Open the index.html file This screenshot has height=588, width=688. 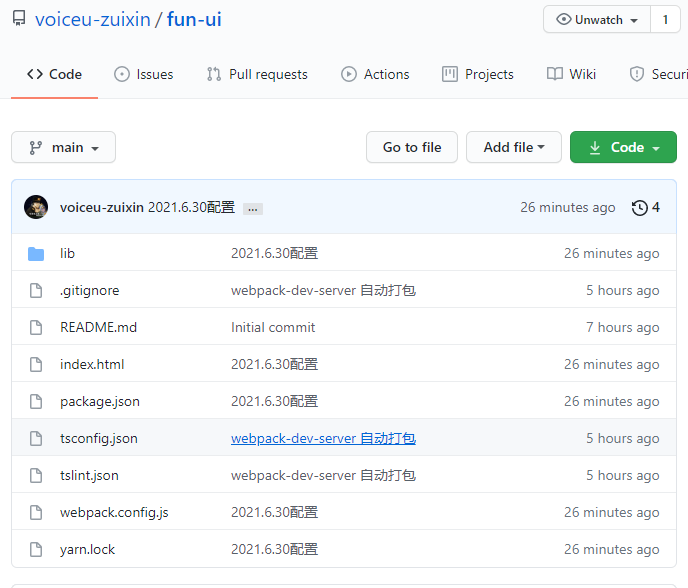[x=92, y=364]
